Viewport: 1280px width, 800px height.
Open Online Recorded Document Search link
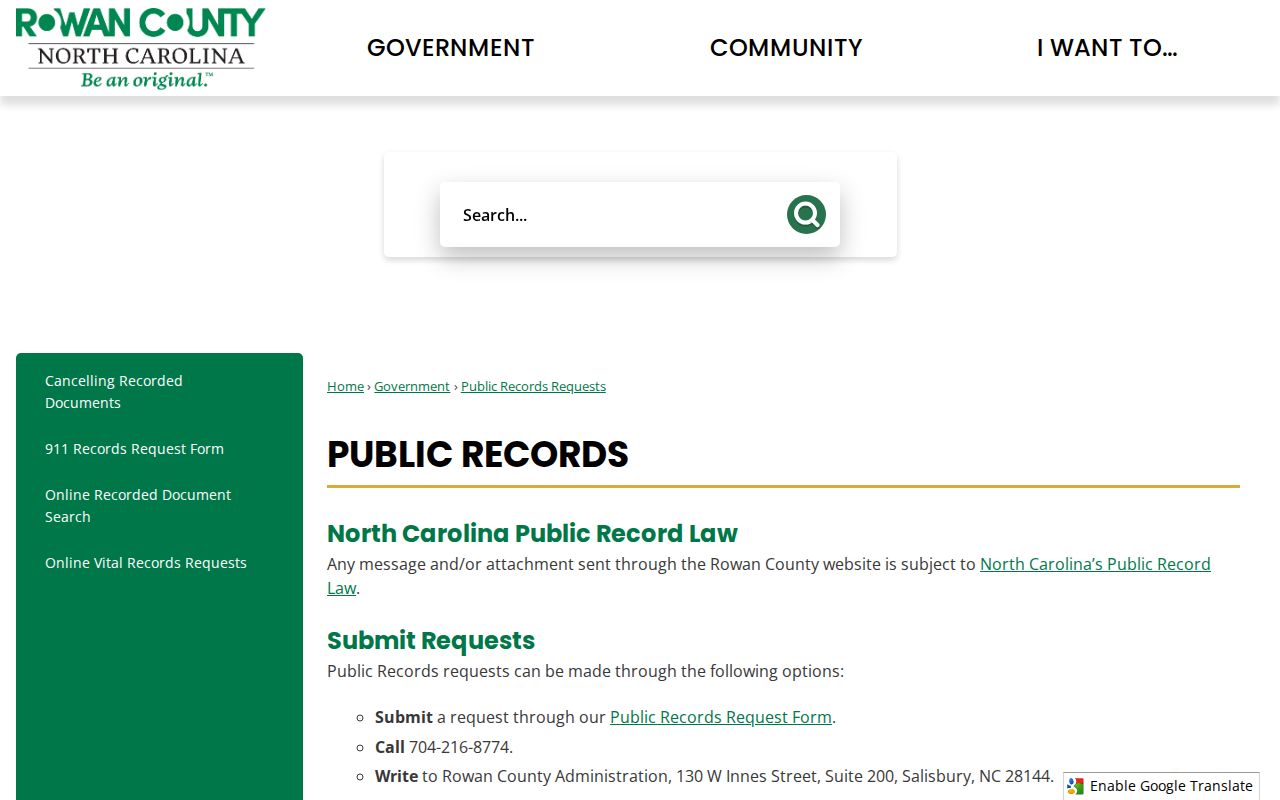[x=138, y=506]
